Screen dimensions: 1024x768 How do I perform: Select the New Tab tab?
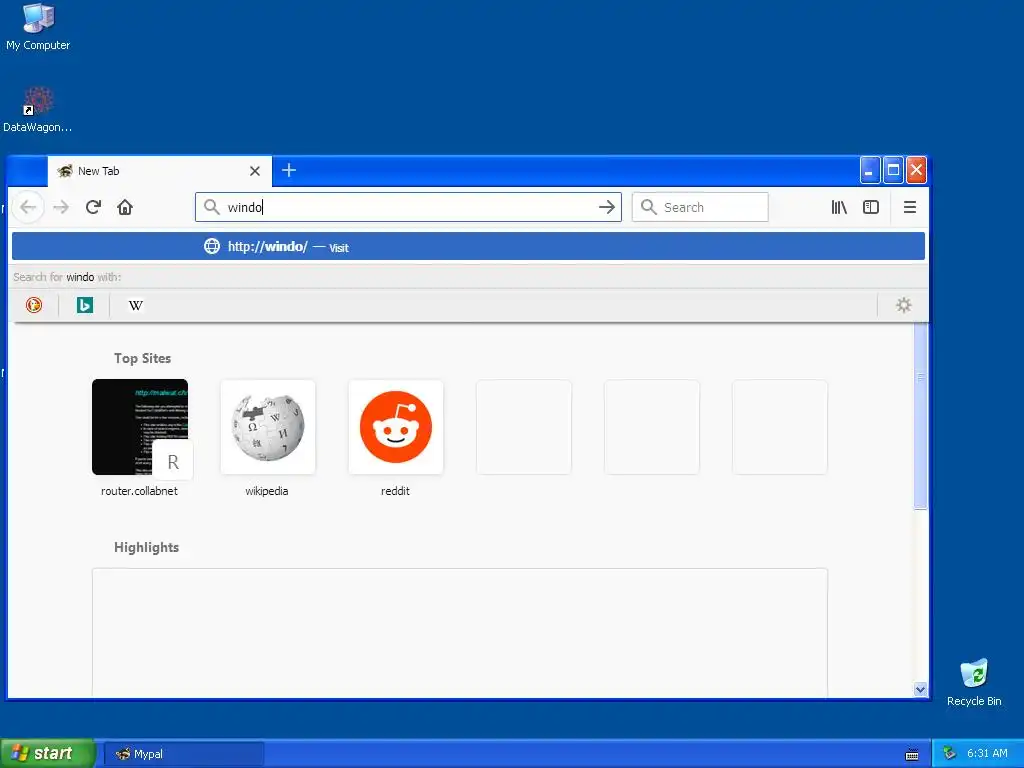(x=159, y=171)
